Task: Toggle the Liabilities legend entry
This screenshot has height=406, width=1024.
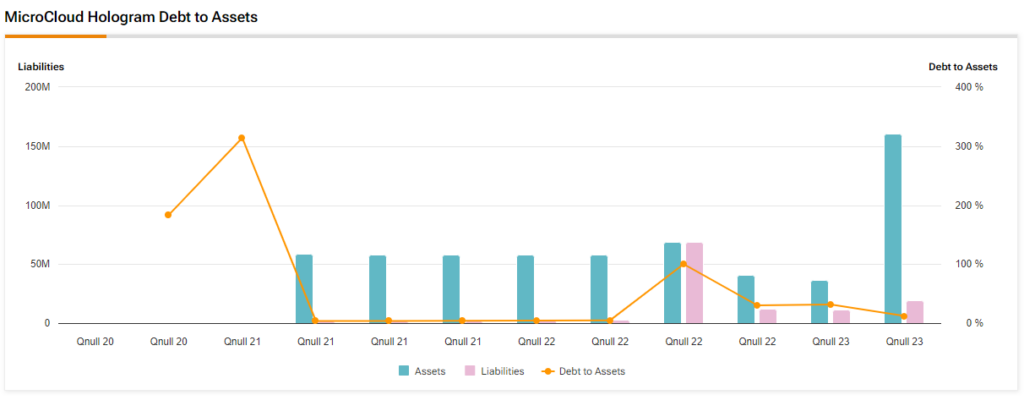Action: 494,371
